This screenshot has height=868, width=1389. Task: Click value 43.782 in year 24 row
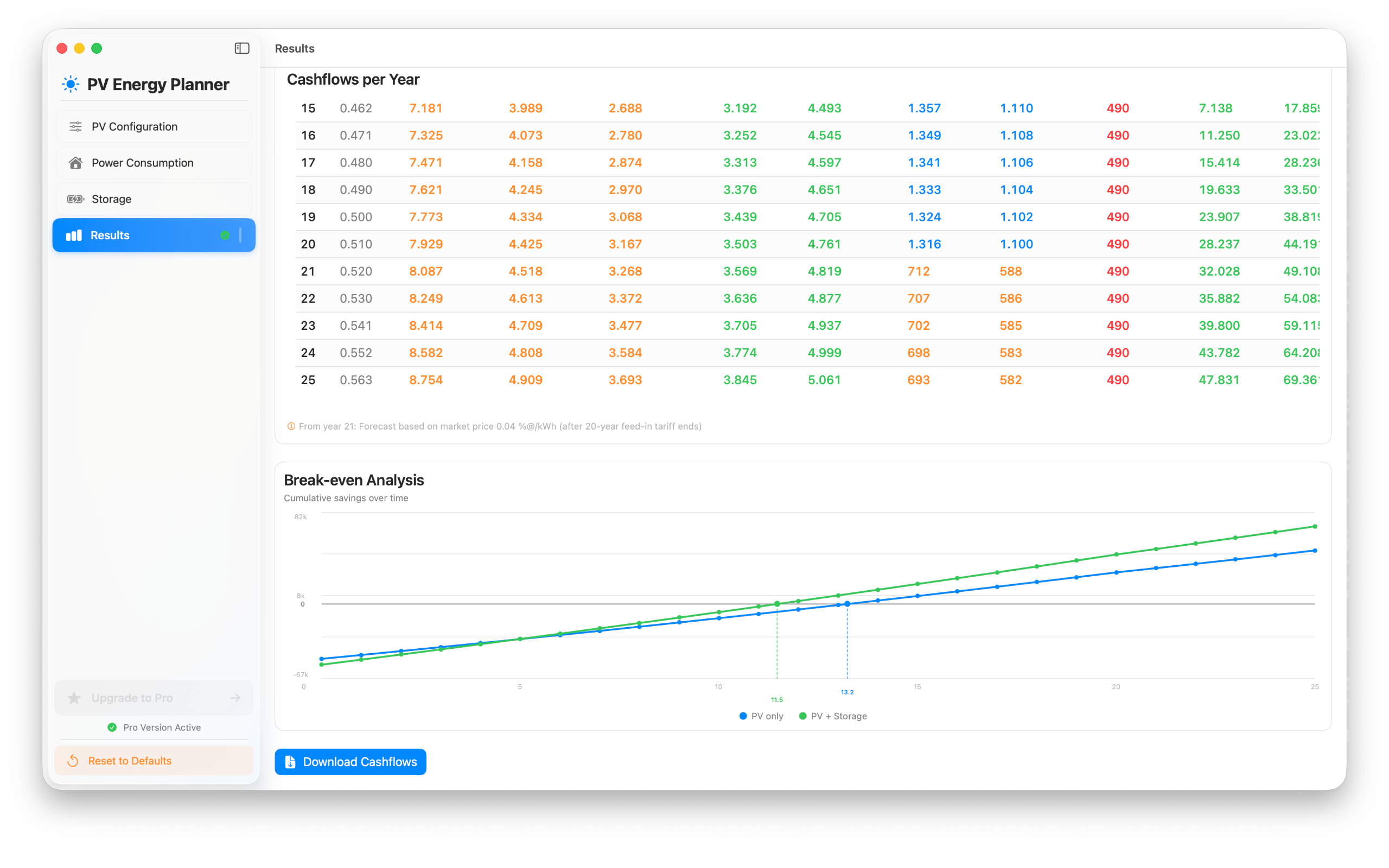pos(1219,353)
